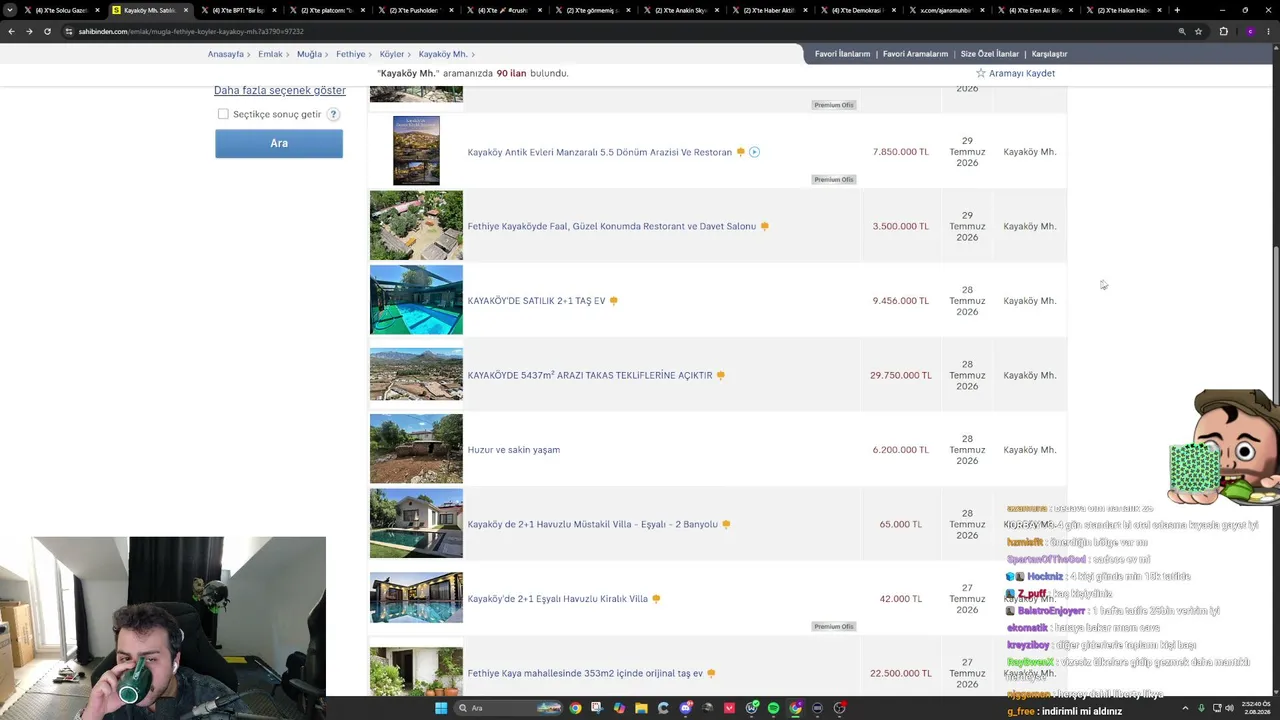Click the video icon on Kayaköy Antik Evleri listing
Screen dimensions: 1280x720
754,152
